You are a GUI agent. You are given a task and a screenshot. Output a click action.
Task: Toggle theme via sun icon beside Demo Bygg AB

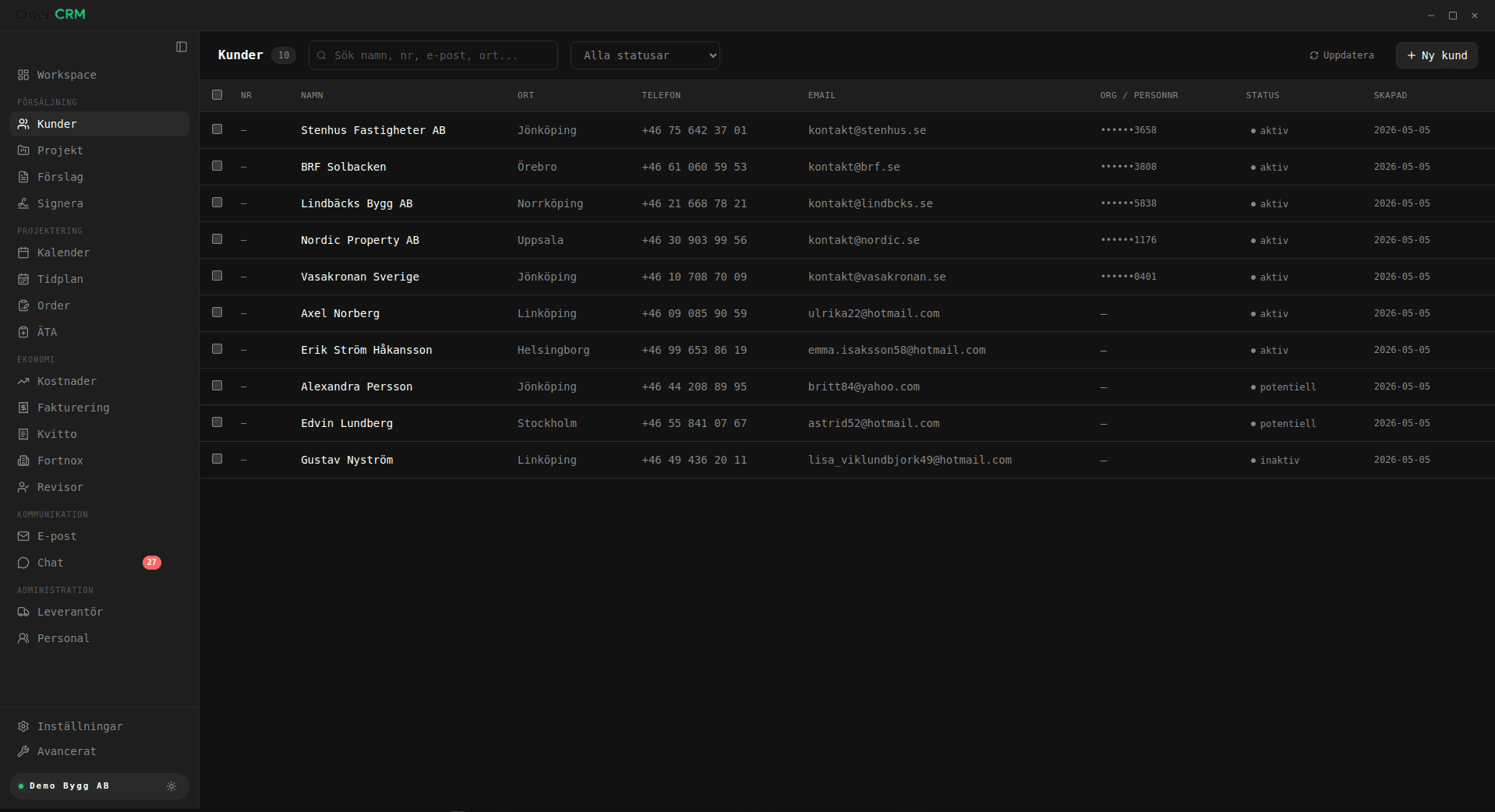[171, 786]
